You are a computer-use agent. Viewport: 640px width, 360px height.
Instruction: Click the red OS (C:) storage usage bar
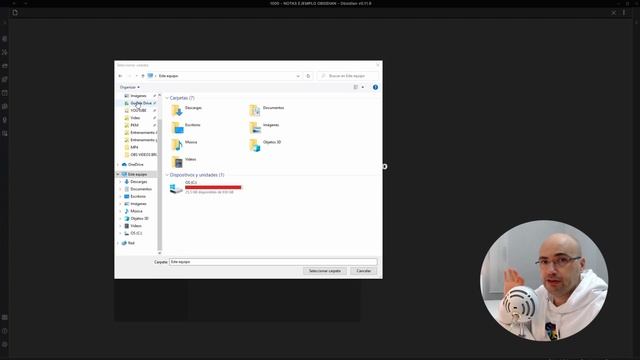(213, 187)
